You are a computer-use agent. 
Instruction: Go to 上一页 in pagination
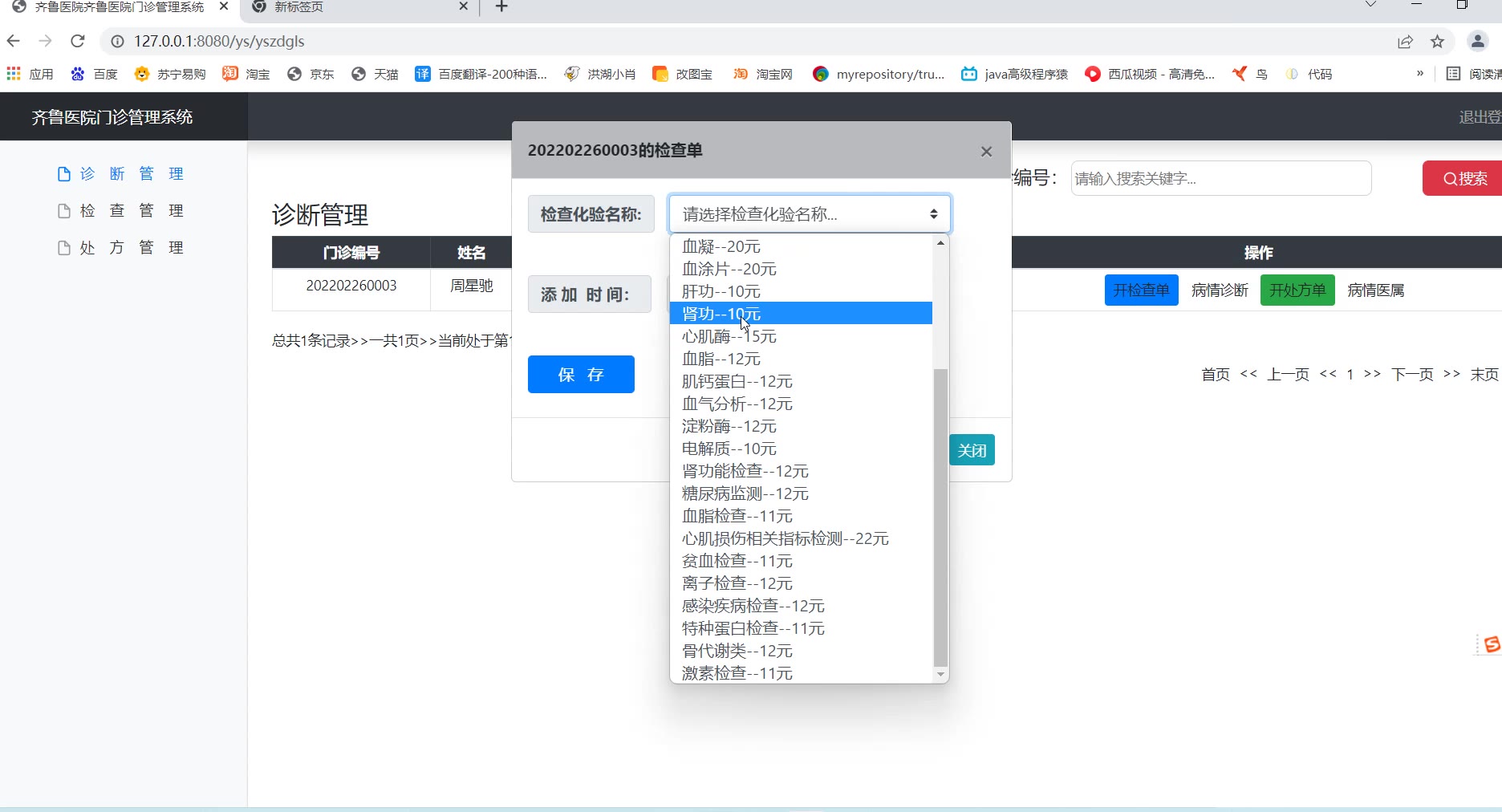tap(1288, 375)
